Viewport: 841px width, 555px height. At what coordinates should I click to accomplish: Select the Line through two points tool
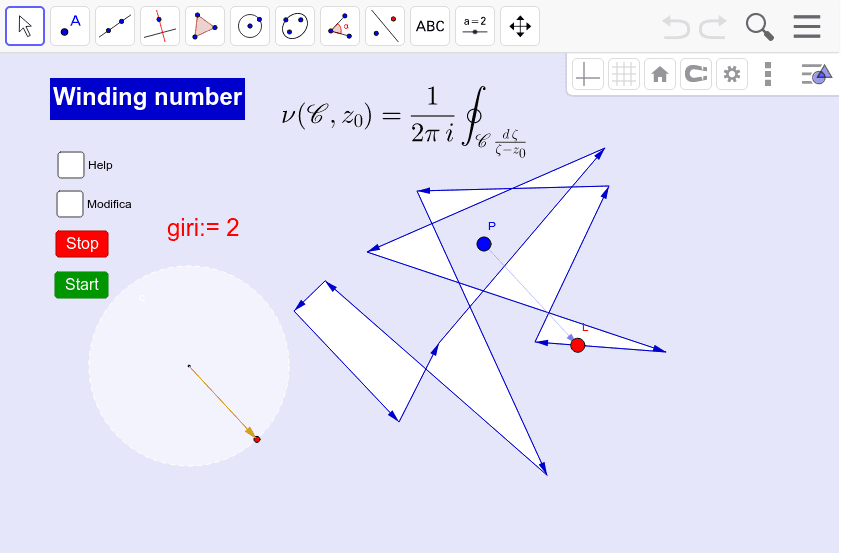point(115,26)
